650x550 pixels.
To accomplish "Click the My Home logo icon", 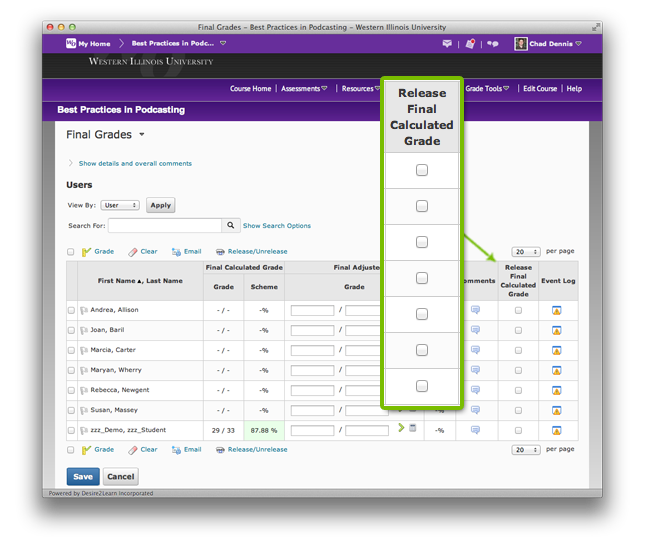I will tap(71, 43).
